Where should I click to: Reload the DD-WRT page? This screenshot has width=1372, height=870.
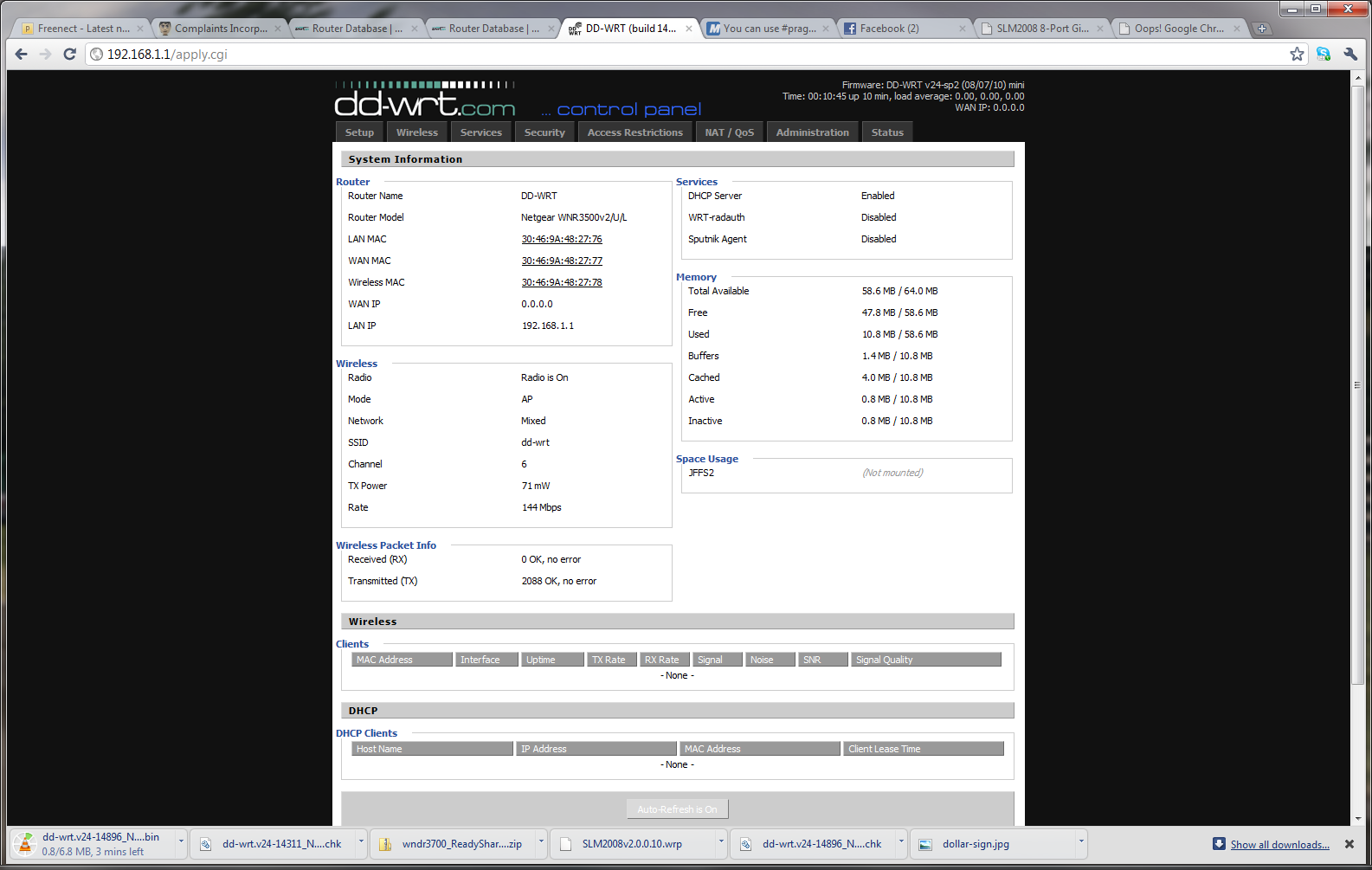69,55
